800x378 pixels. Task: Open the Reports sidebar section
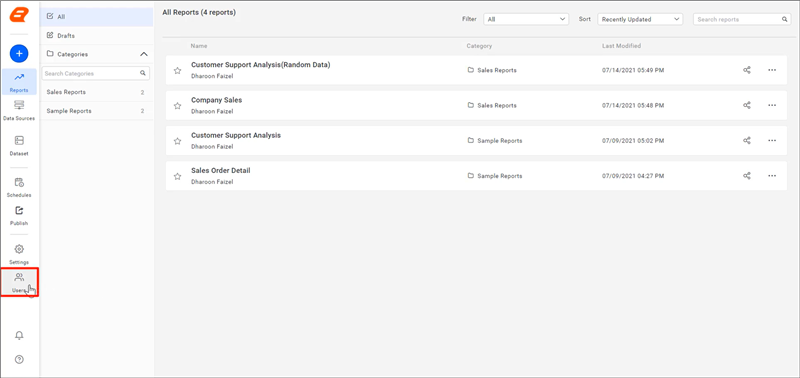19,82
